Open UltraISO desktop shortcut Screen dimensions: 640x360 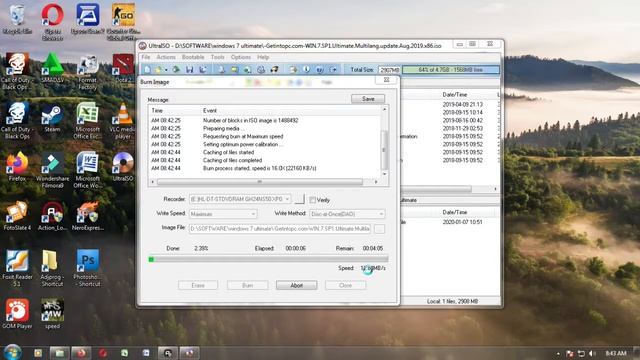[x=123, y=166]
